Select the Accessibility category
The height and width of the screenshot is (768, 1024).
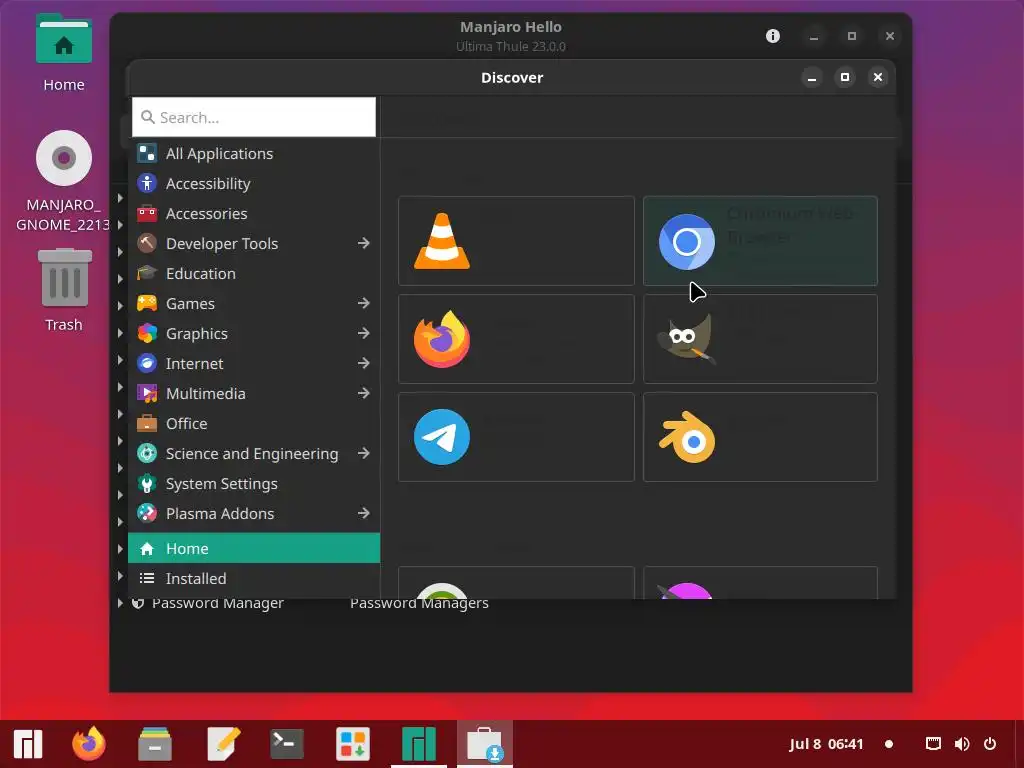tap(254, 184)
